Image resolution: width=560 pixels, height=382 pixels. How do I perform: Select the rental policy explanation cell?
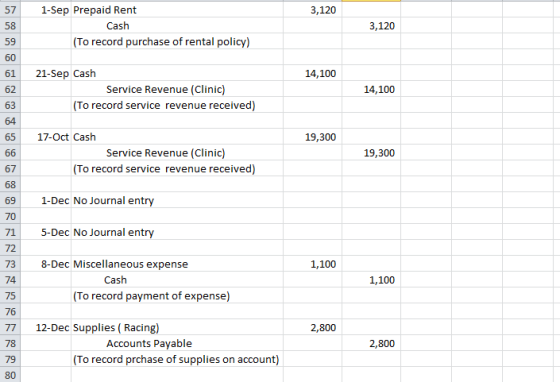click(x=177, y=41)
